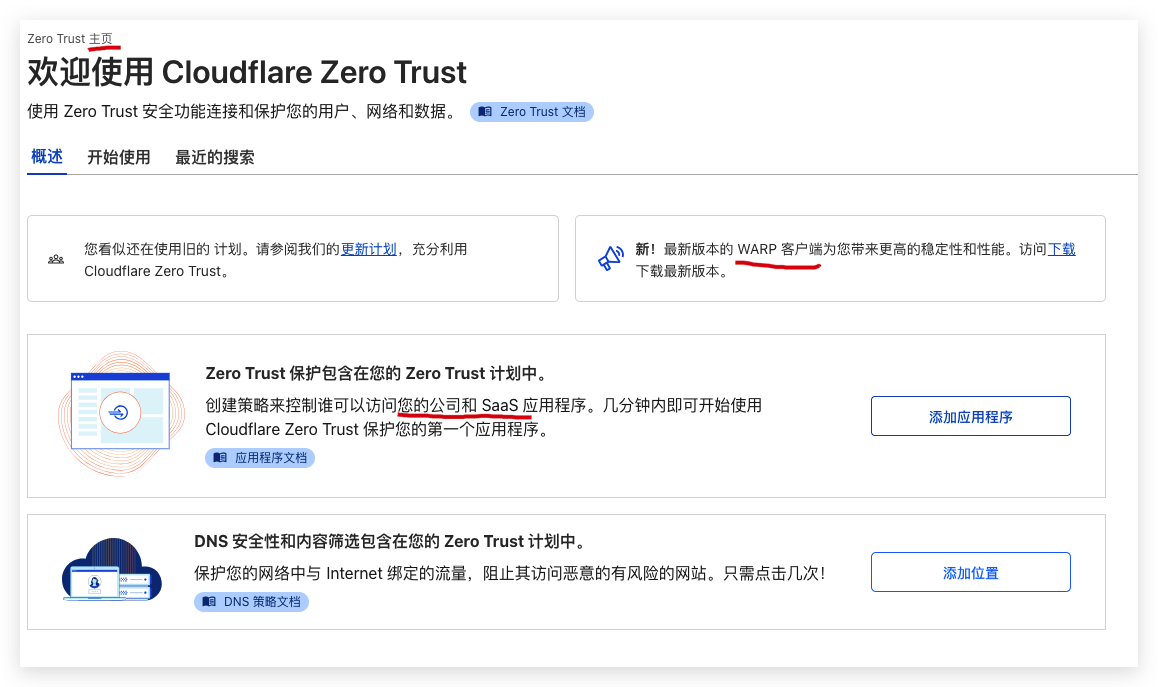Viewport: 1158px width, 687px height.
Task: Click the text 使用 Zero Trust 安全功能连接和保护您的用户
Action: click(188, 112)
